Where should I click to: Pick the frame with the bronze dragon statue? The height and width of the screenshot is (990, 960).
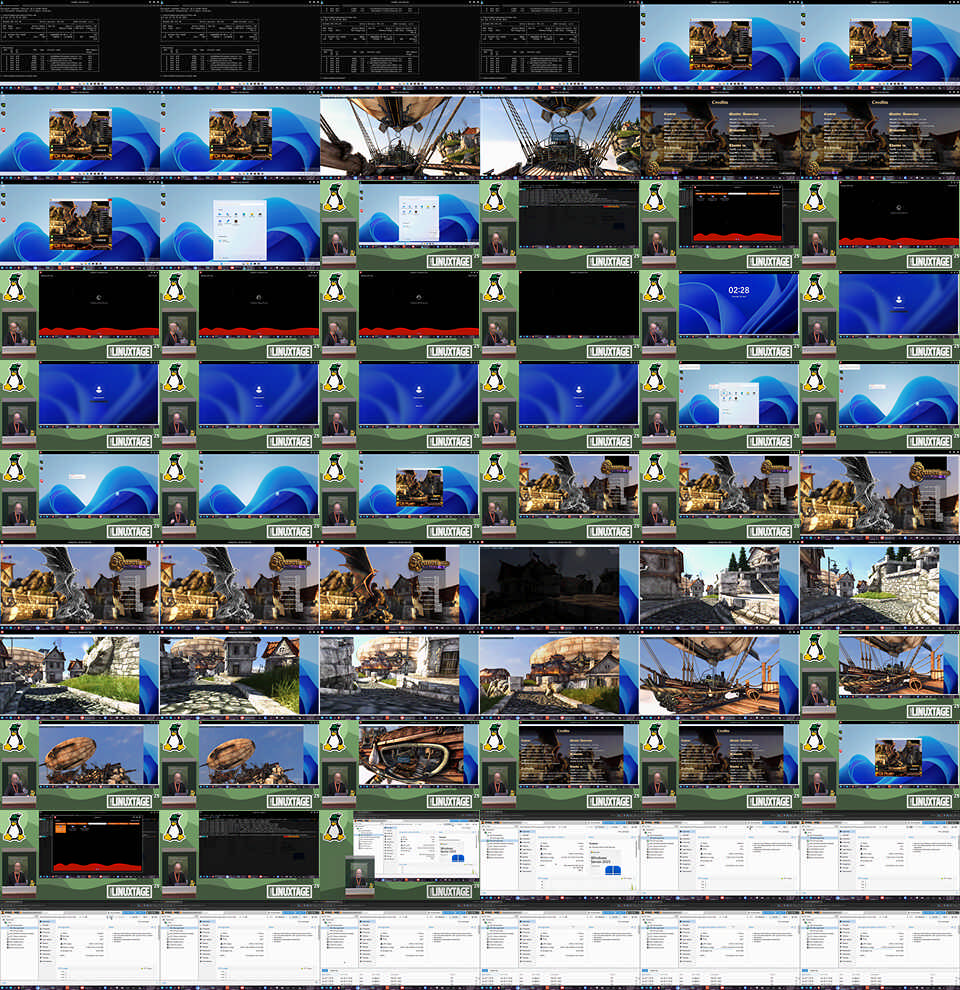click(x=400, y=585)
